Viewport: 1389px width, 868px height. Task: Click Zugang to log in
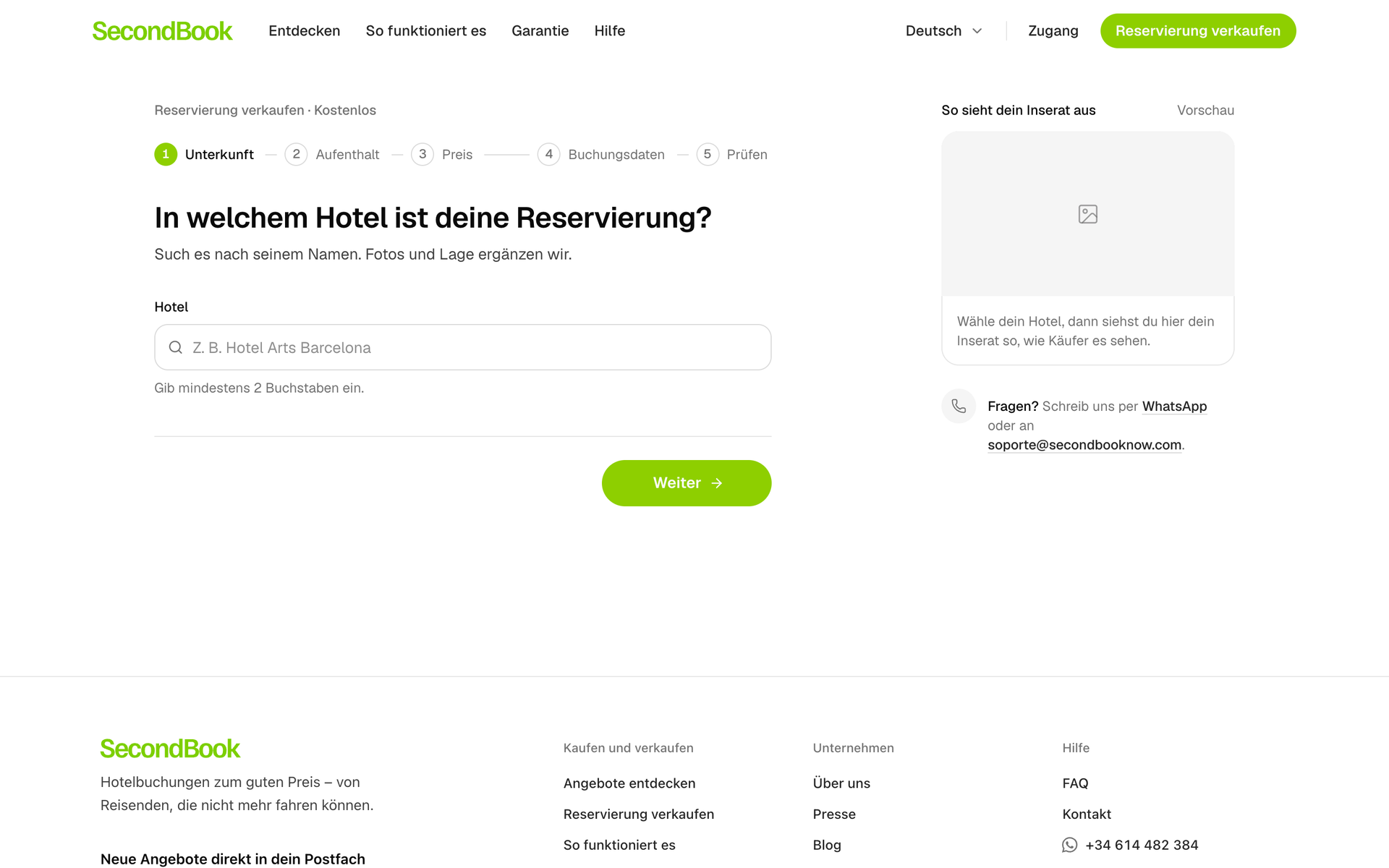point(1053,31)
